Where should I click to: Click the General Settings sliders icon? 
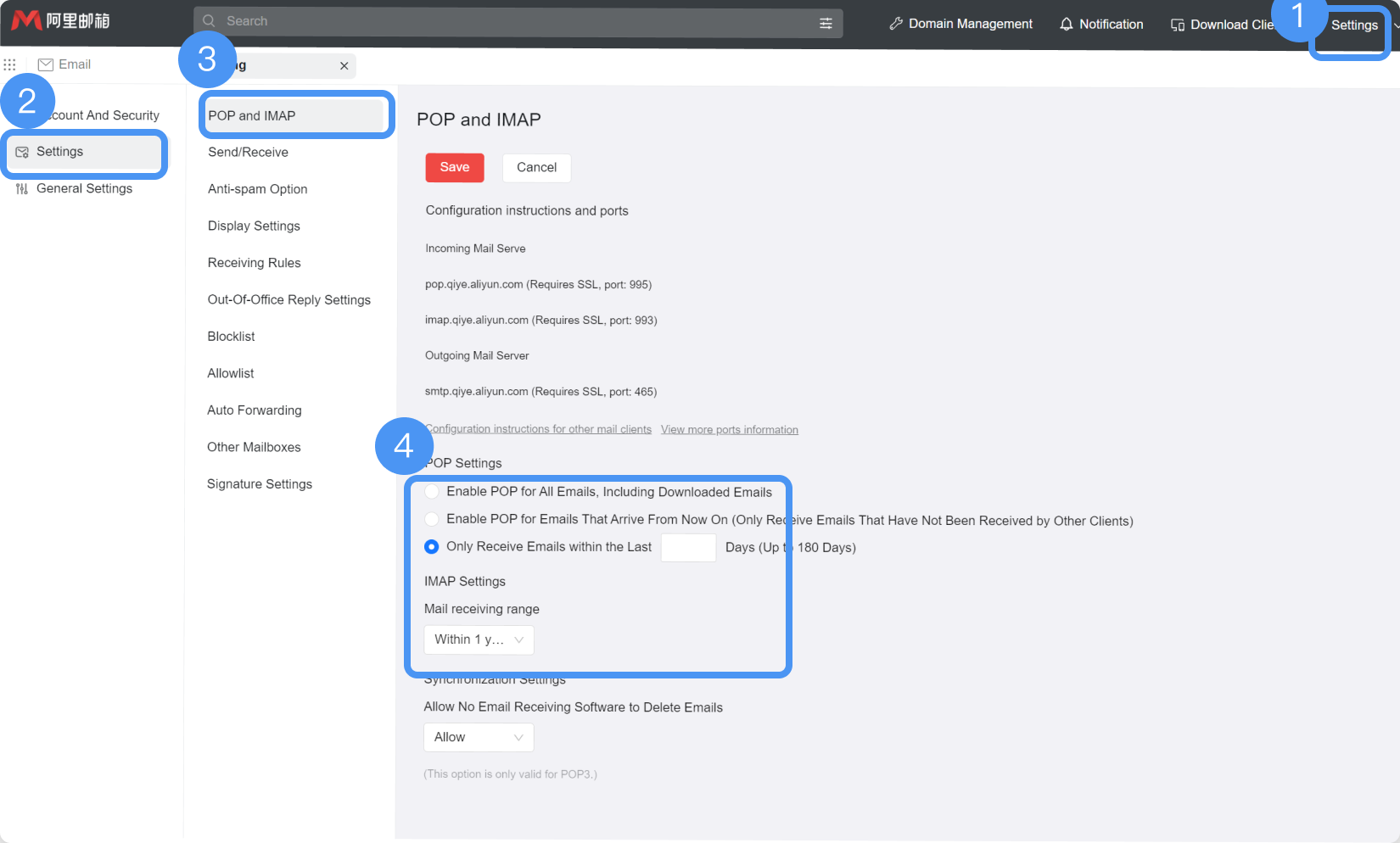pos(22,189)
